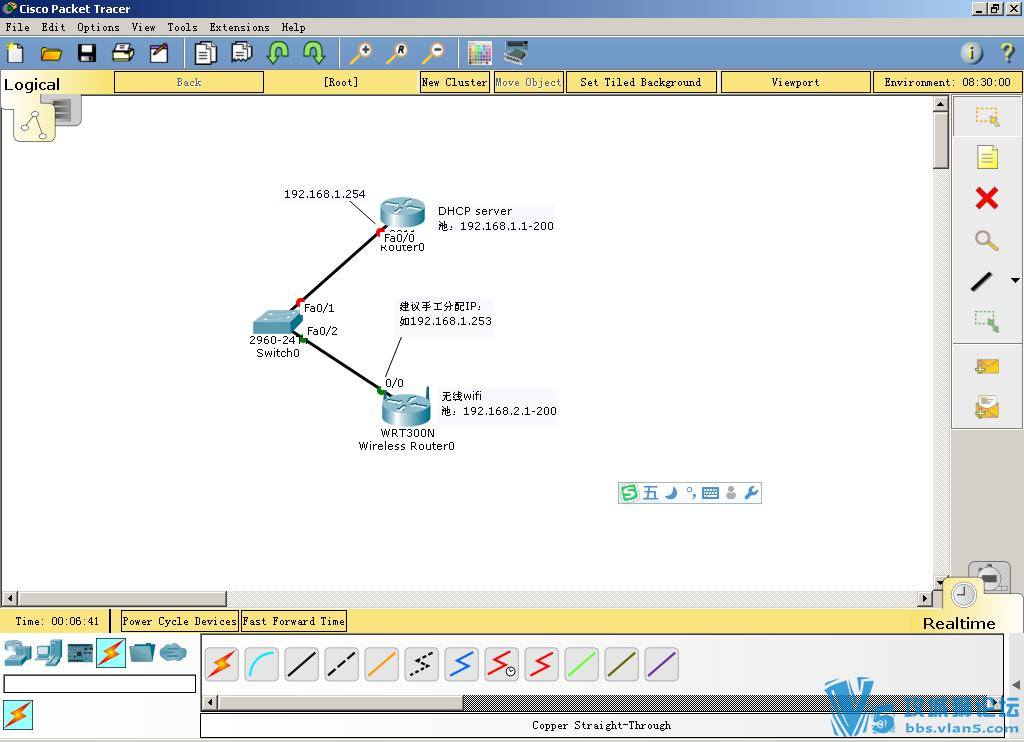Open the Tools menu
Screen dimensions: 1024x742
182,27
